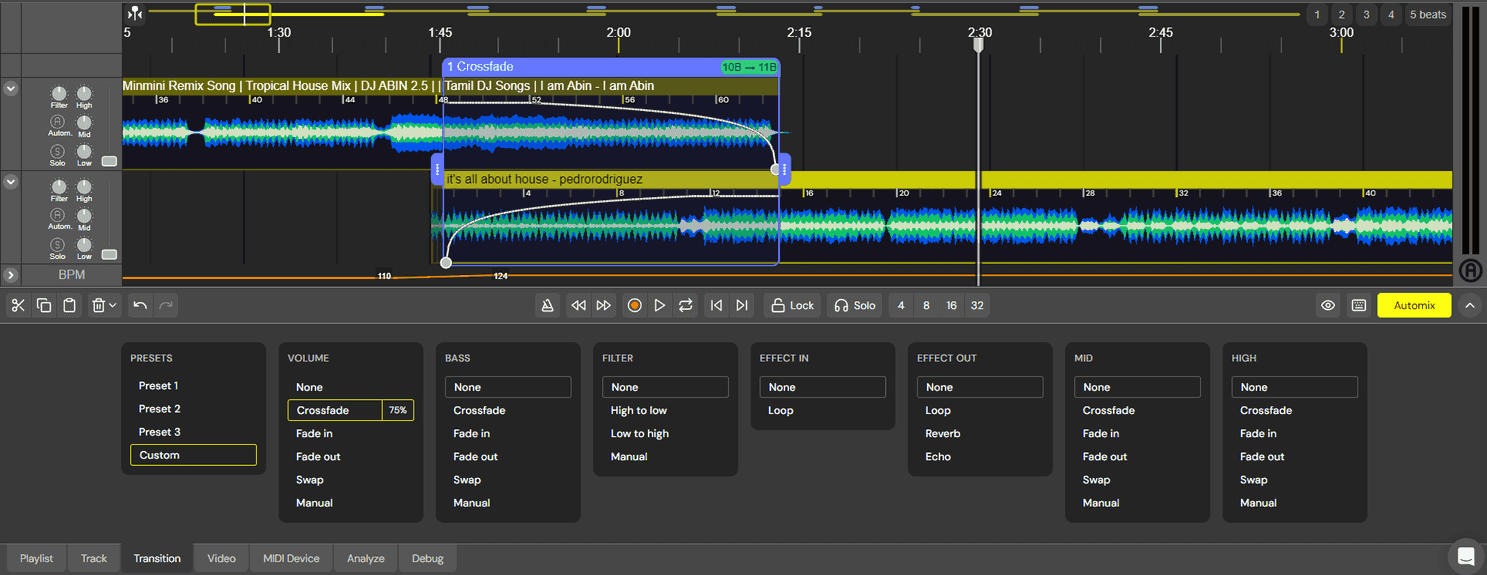This screenshot has height=575, width=1487.
Task: Click the paste clipboard icon
Action: (70, 306)
